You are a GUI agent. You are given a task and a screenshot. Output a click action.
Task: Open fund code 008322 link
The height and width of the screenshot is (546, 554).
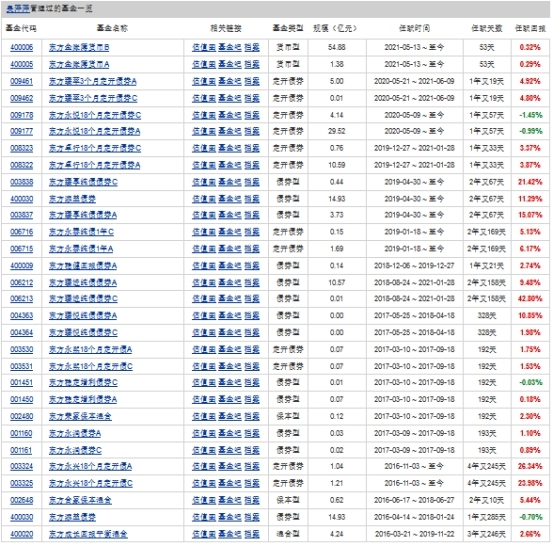click(22, 165)
